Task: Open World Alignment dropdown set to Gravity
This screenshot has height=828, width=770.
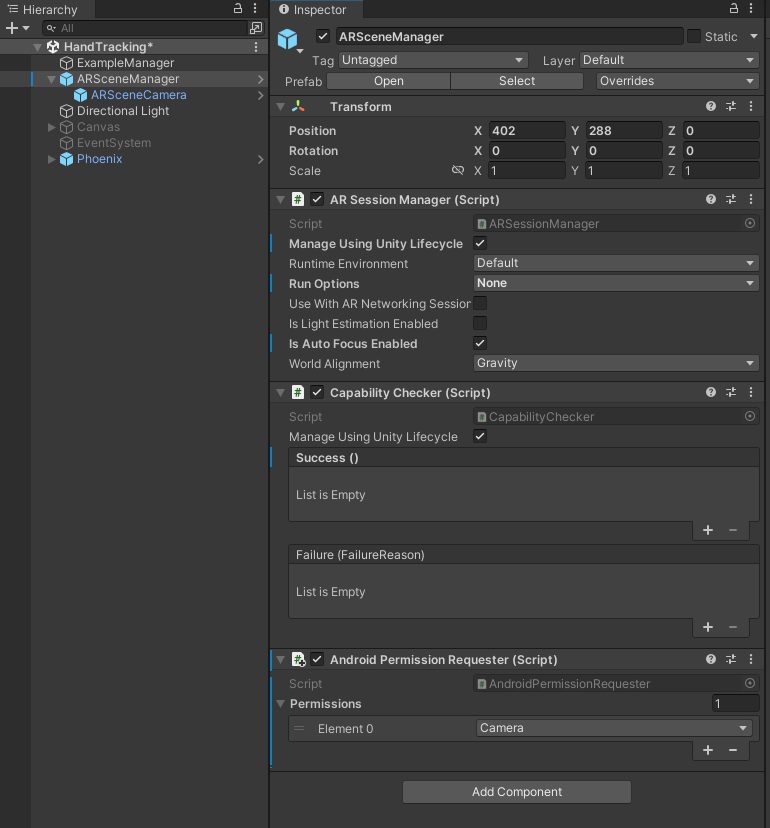Action: 616,363
